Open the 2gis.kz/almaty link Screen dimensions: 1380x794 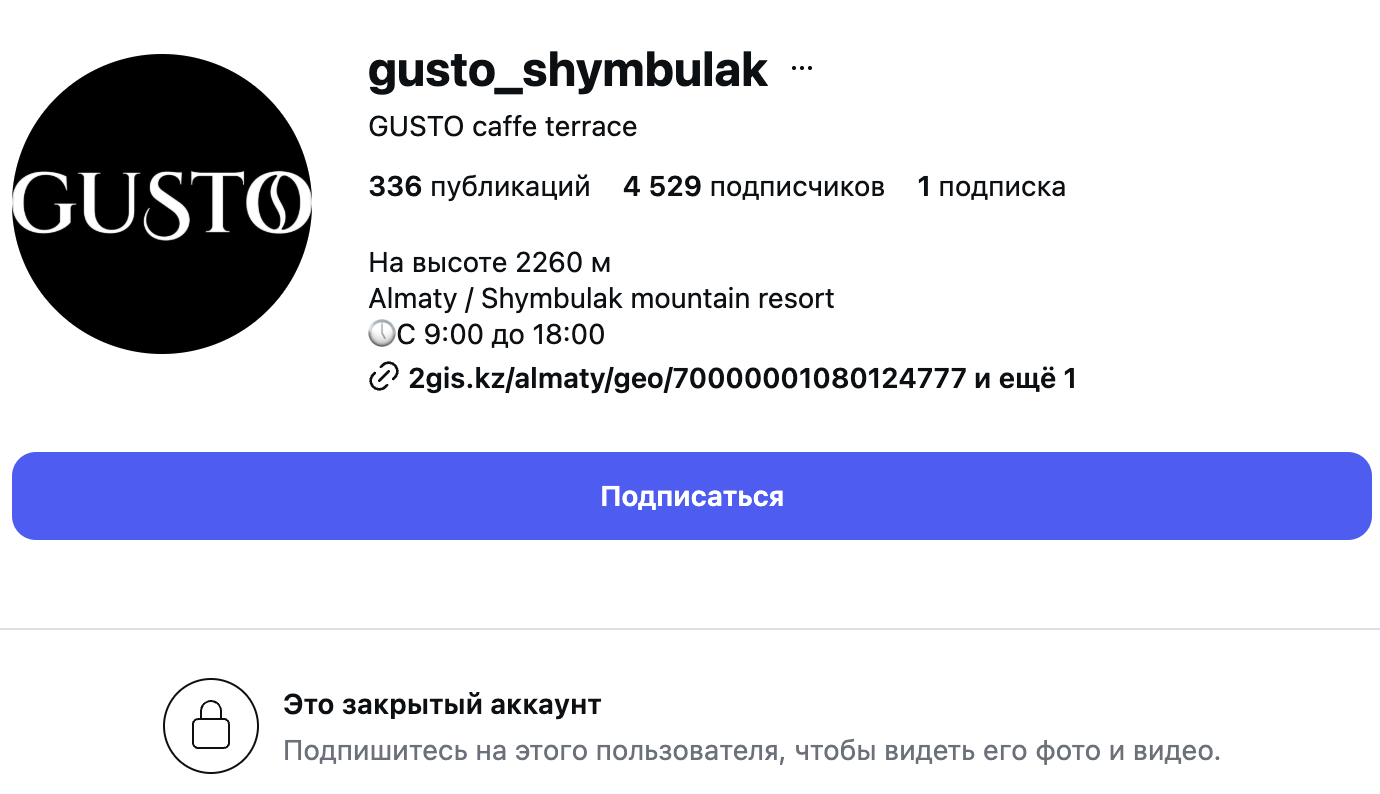pos(687,379)
